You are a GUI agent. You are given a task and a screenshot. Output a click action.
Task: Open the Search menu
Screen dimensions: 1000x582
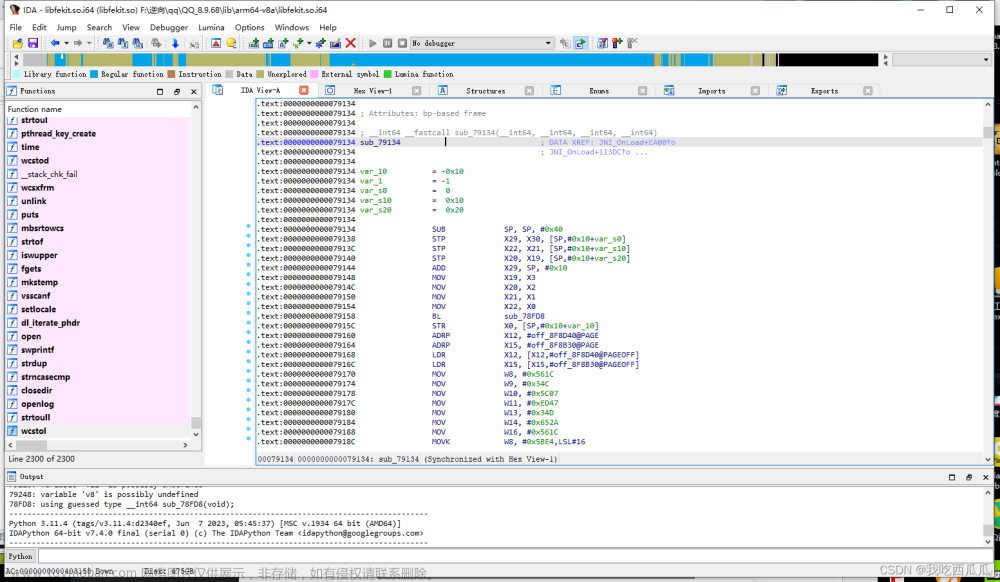[x=99, y=27]
